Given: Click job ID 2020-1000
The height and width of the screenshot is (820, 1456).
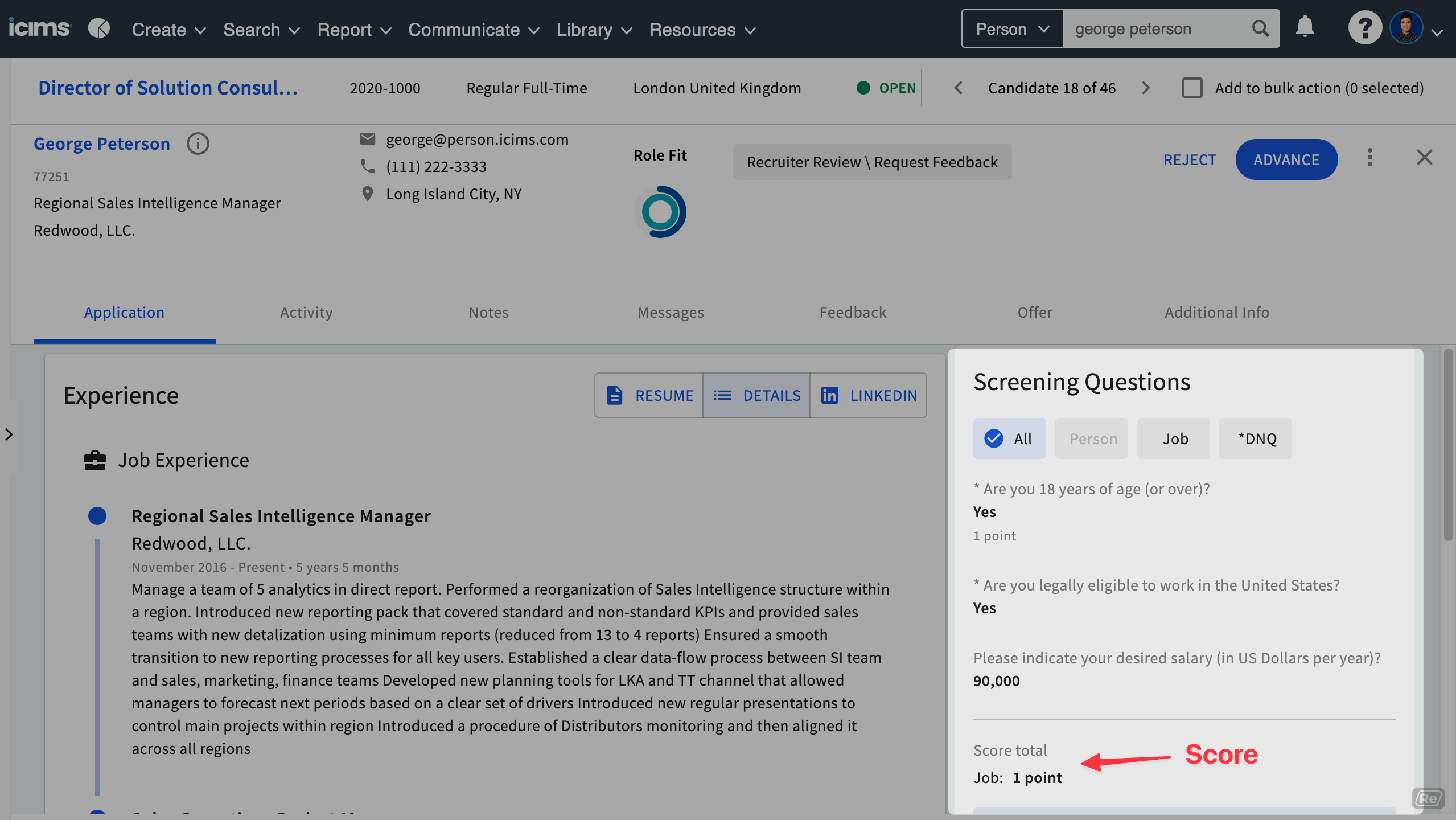Looking at the screenshot, I should click(385, 88).
